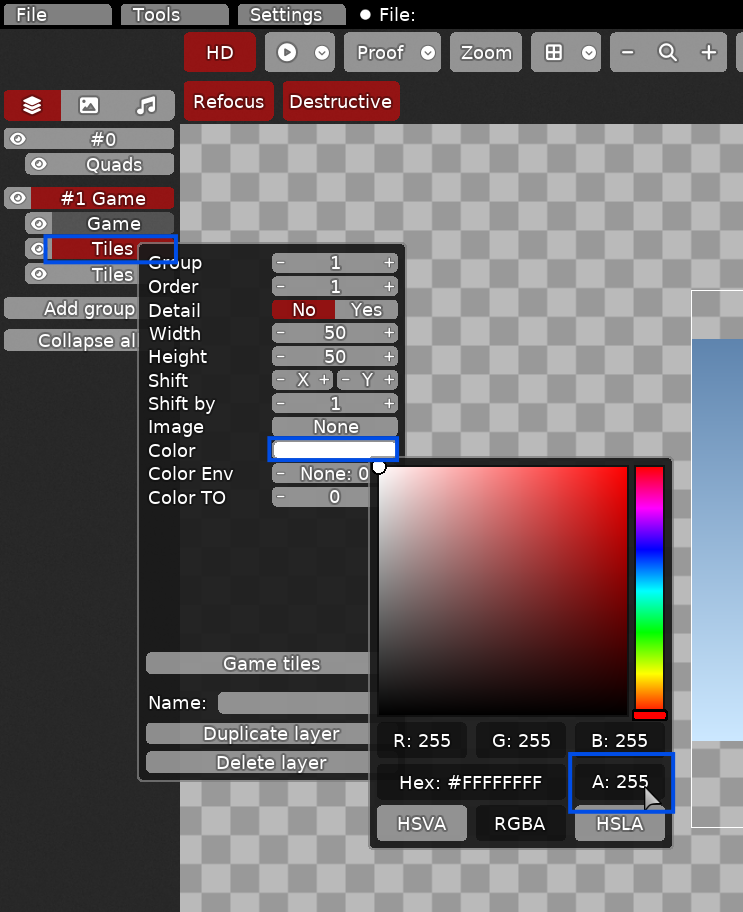This screenshot has height=912, width=743.
Task: Toggle visibility of the Quads layer
Action: pos(39,164)
